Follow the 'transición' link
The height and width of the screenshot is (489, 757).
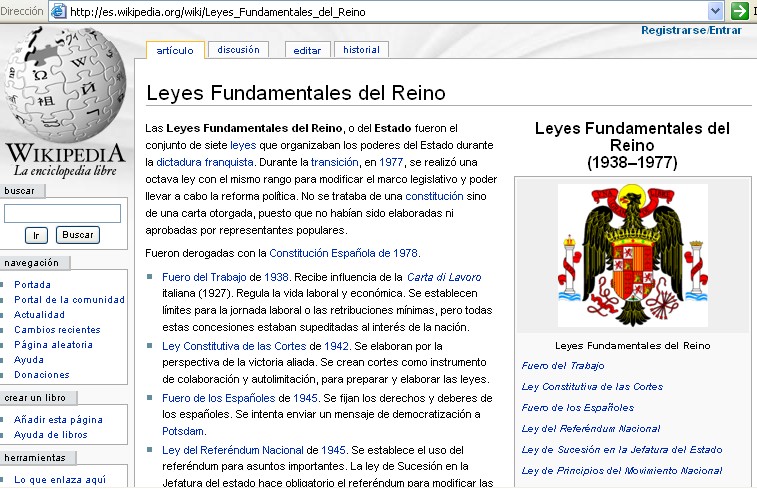pos(335,162)
